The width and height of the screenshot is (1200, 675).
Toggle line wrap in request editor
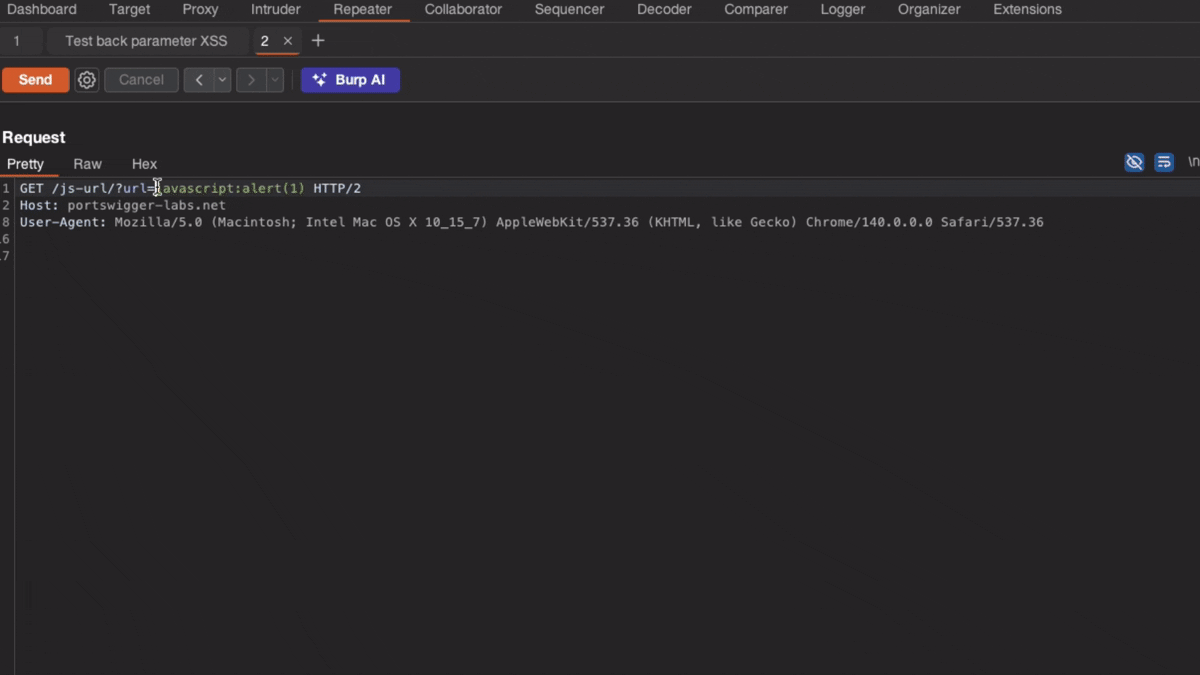1164,162
